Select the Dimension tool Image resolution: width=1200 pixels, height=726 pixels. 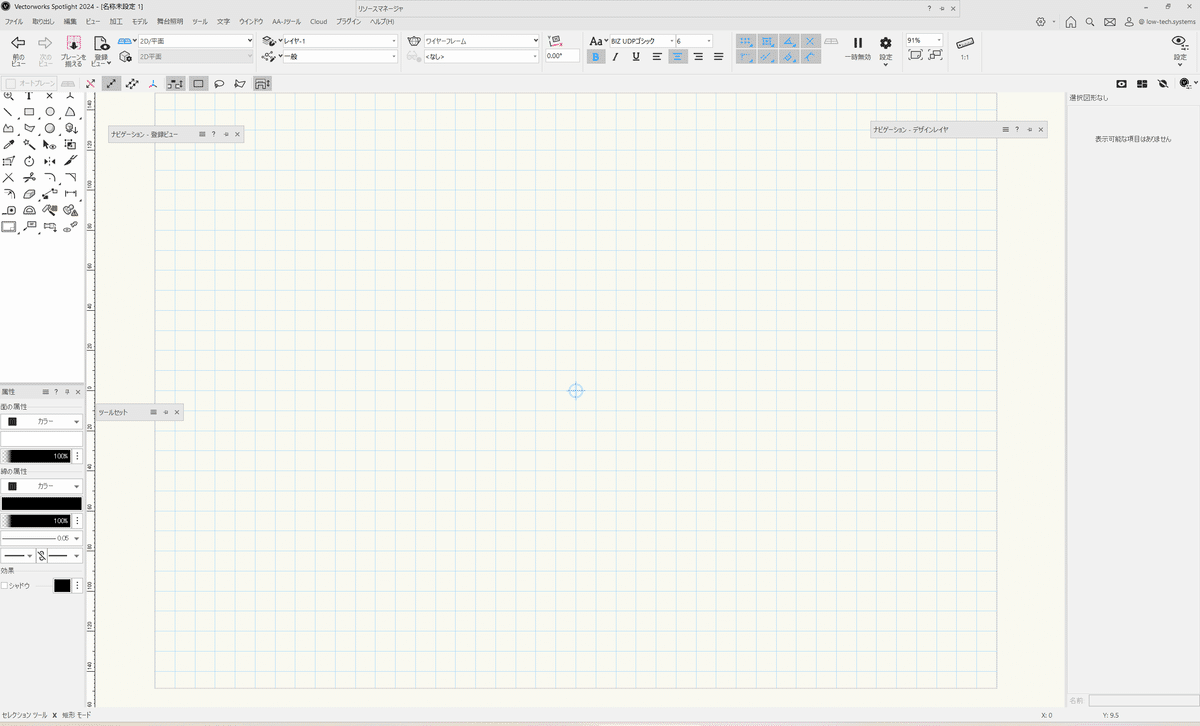(70, 194)
